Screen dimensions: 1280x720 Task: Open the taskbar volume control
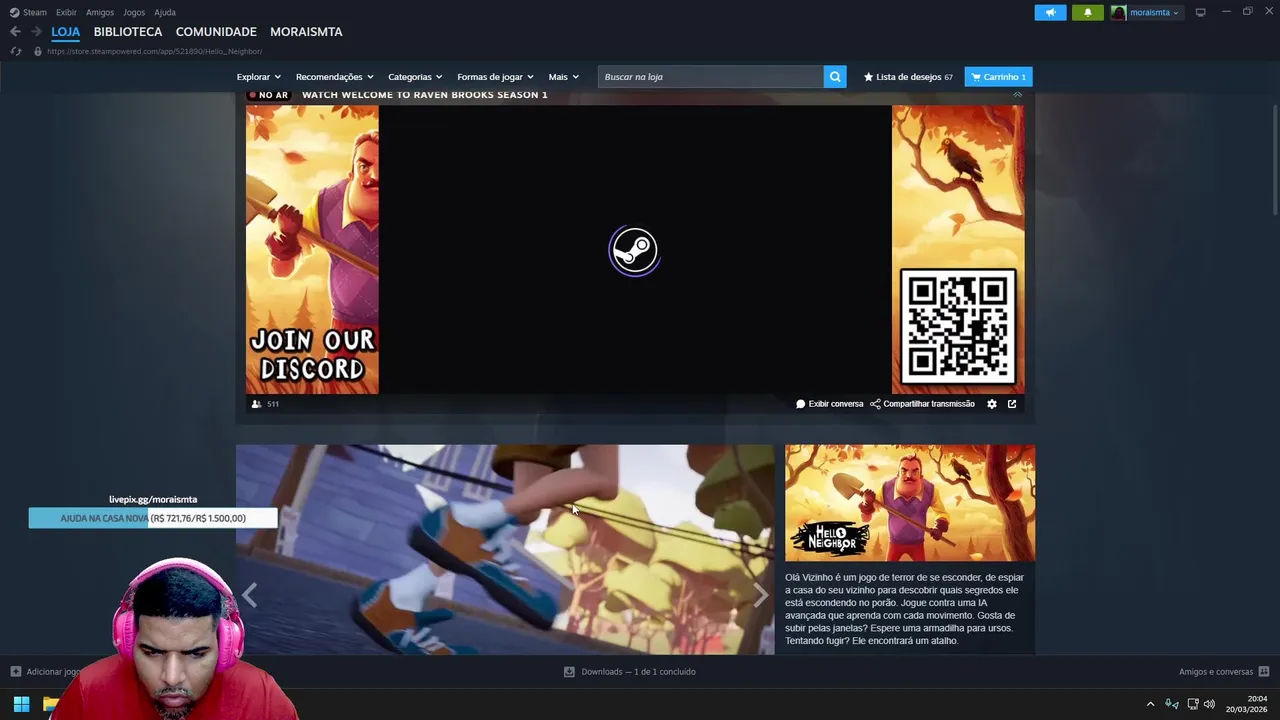1209,704
